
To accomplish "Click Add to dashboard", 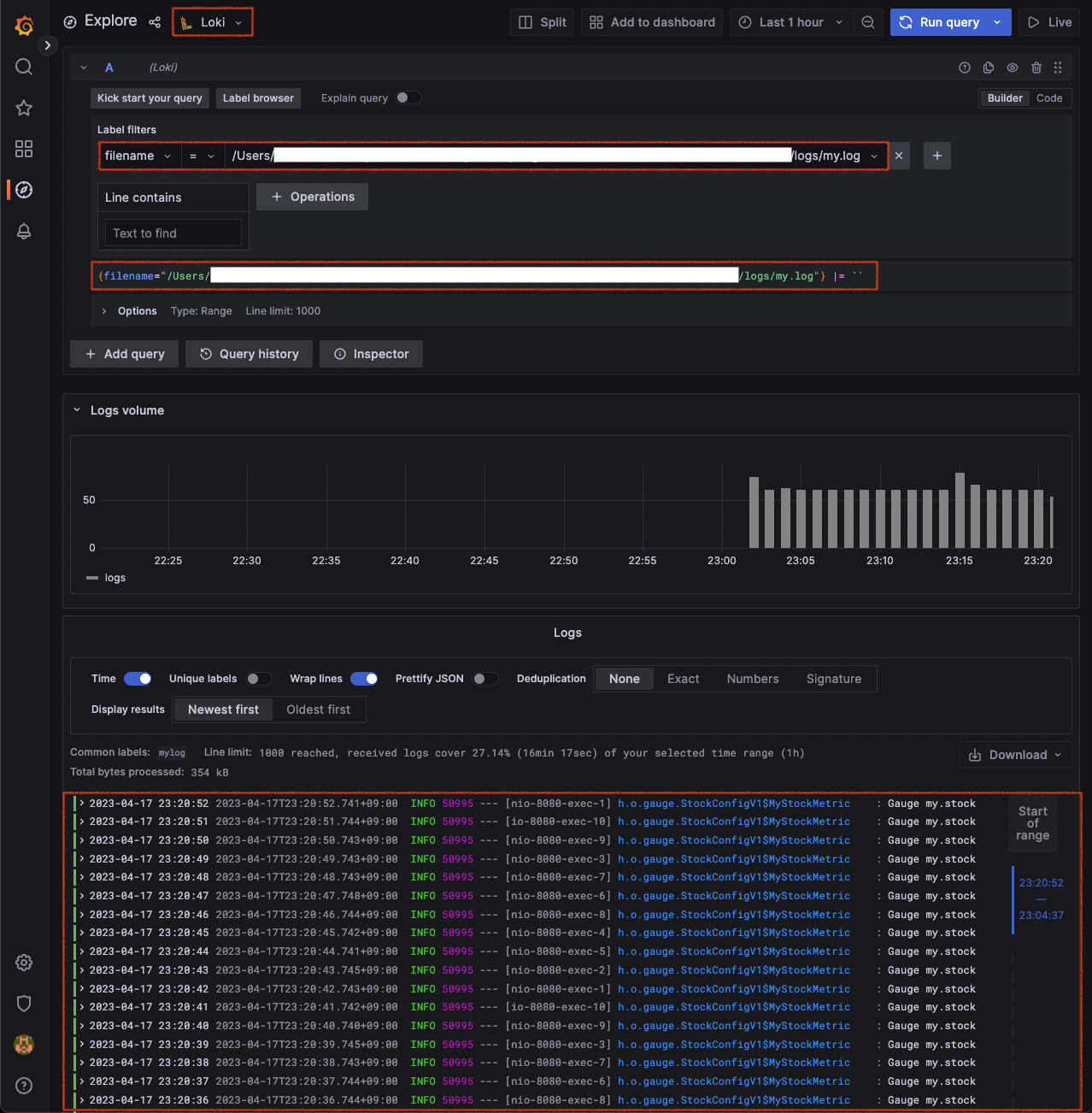I will coord(652,22).
